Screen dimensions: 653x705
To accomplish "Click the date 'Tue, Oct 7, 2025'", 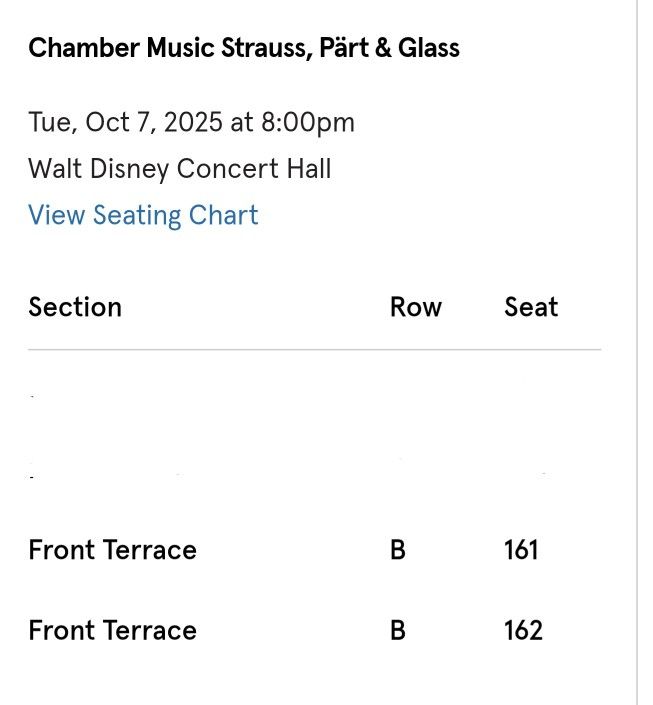I will [x=126, y=123].
